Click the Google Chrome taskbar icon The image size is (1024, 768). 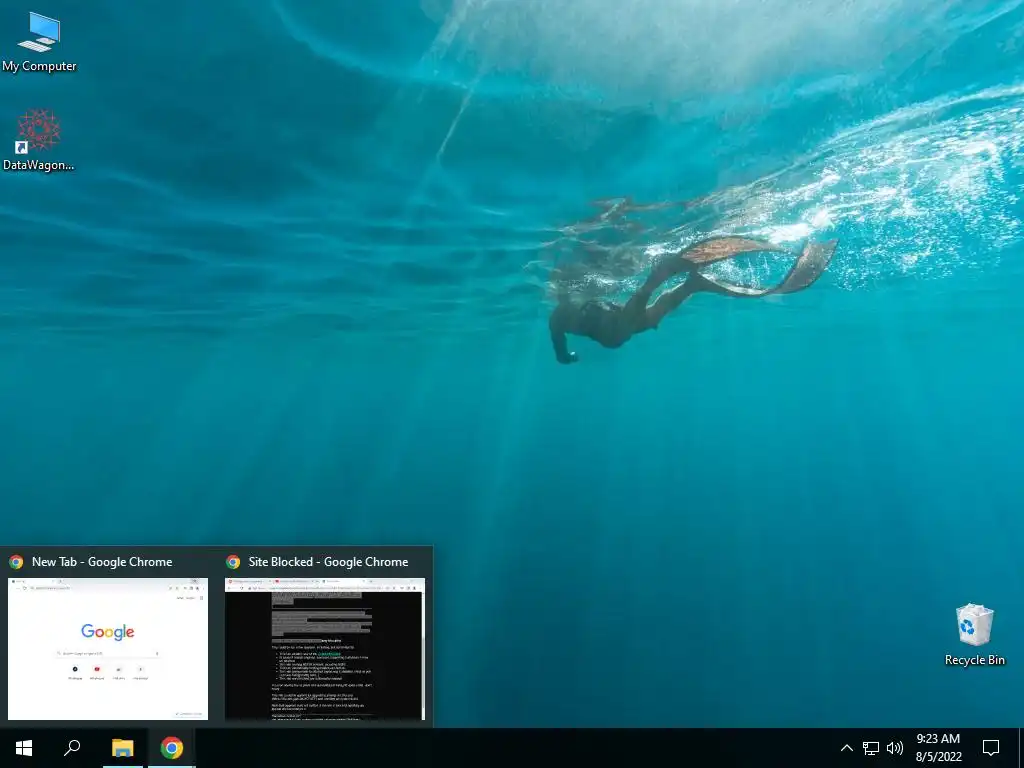click(x=172, y=748)
